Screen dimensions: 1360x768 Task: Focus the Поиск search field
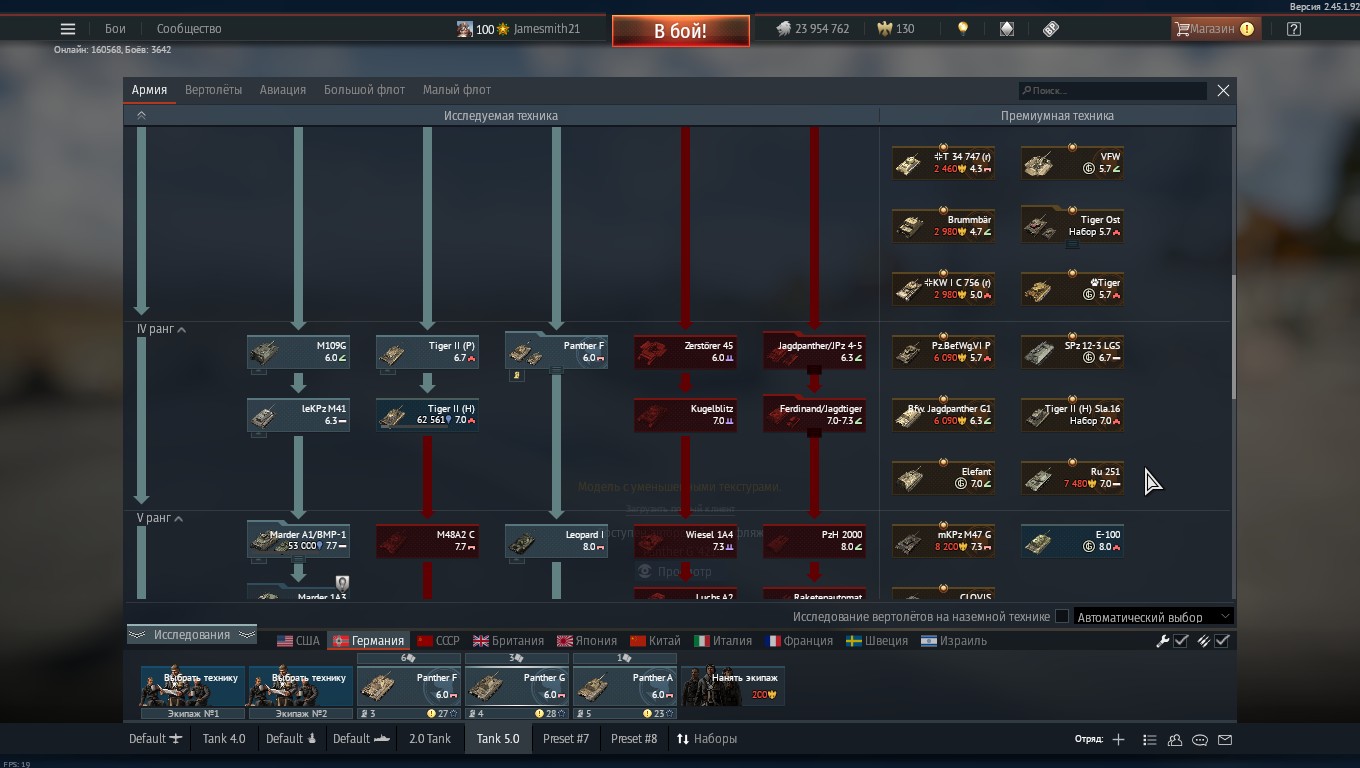1113,90
